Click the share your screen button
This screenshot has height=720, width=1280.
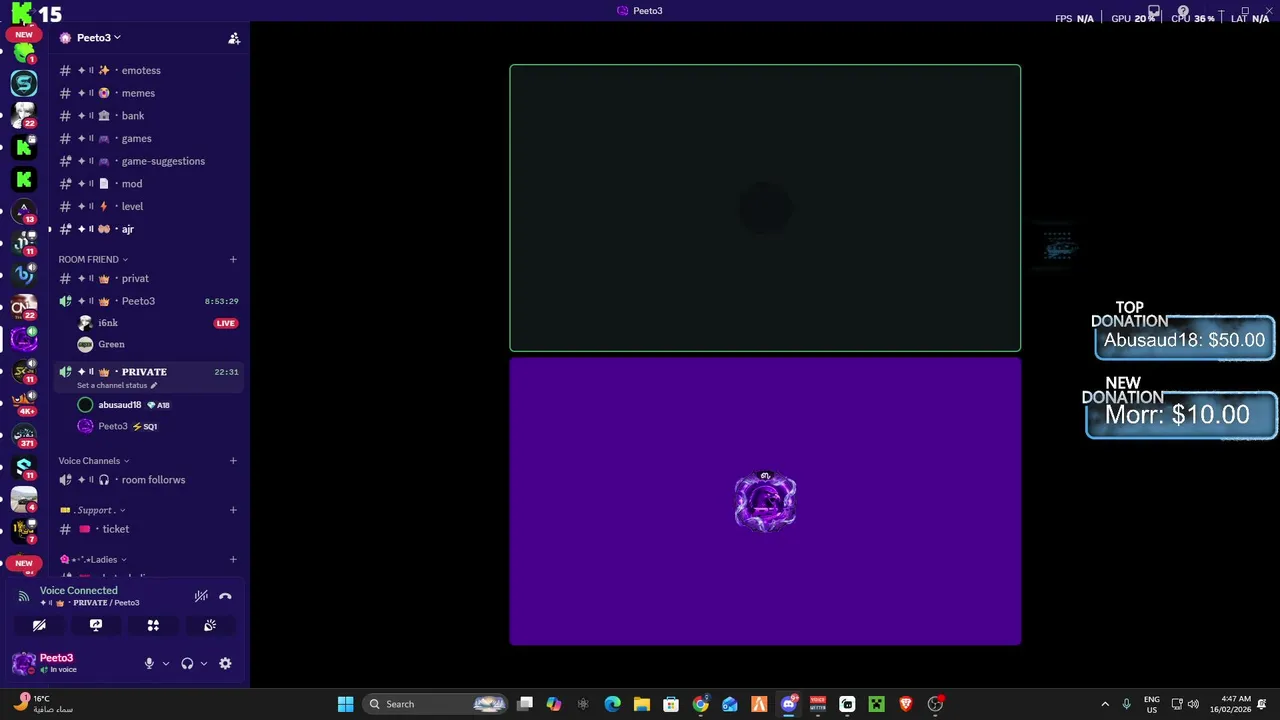click(x=96, y=625)
